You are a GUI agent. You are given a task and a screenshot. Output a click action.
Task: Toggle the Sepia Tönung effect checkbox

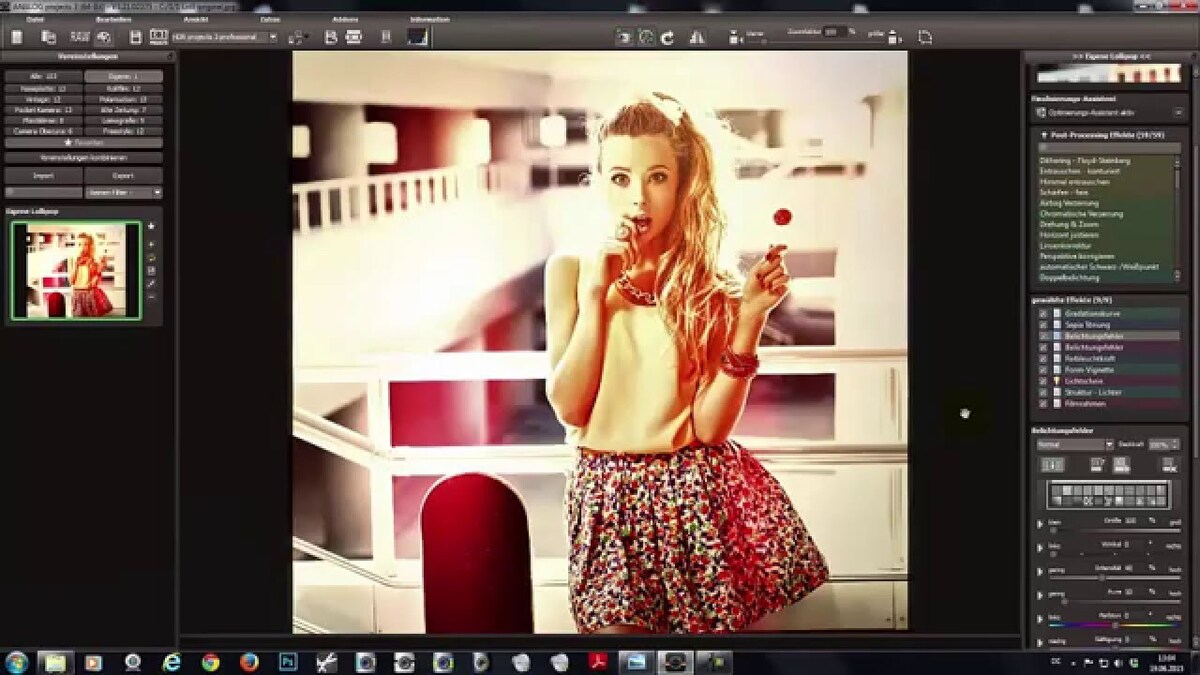(1043, 324)
